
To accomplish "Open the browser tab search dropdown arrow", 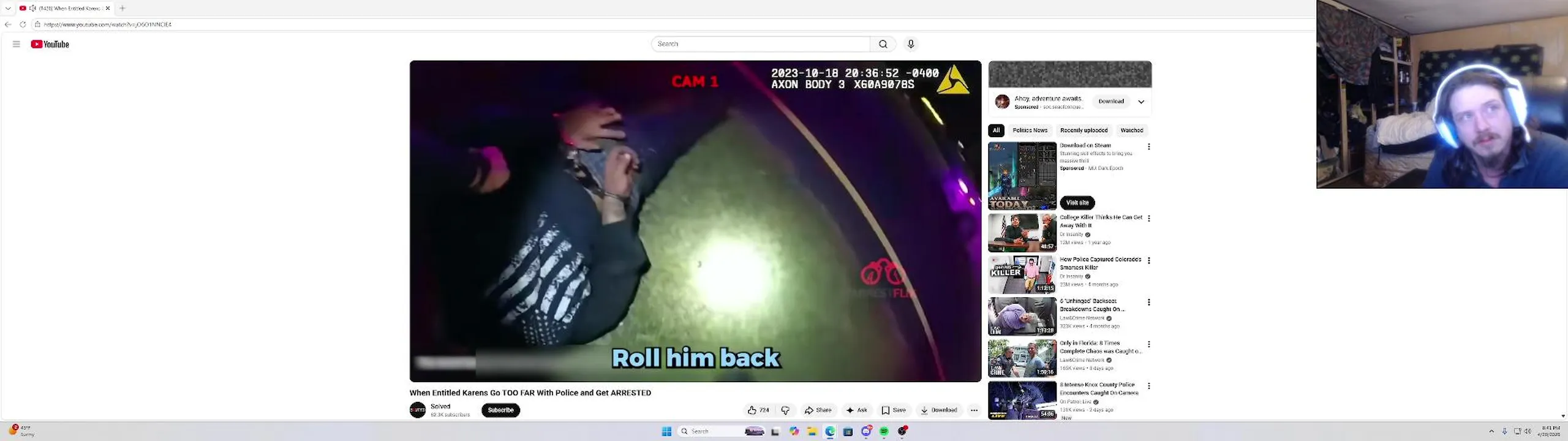I will tap(8, 8).
